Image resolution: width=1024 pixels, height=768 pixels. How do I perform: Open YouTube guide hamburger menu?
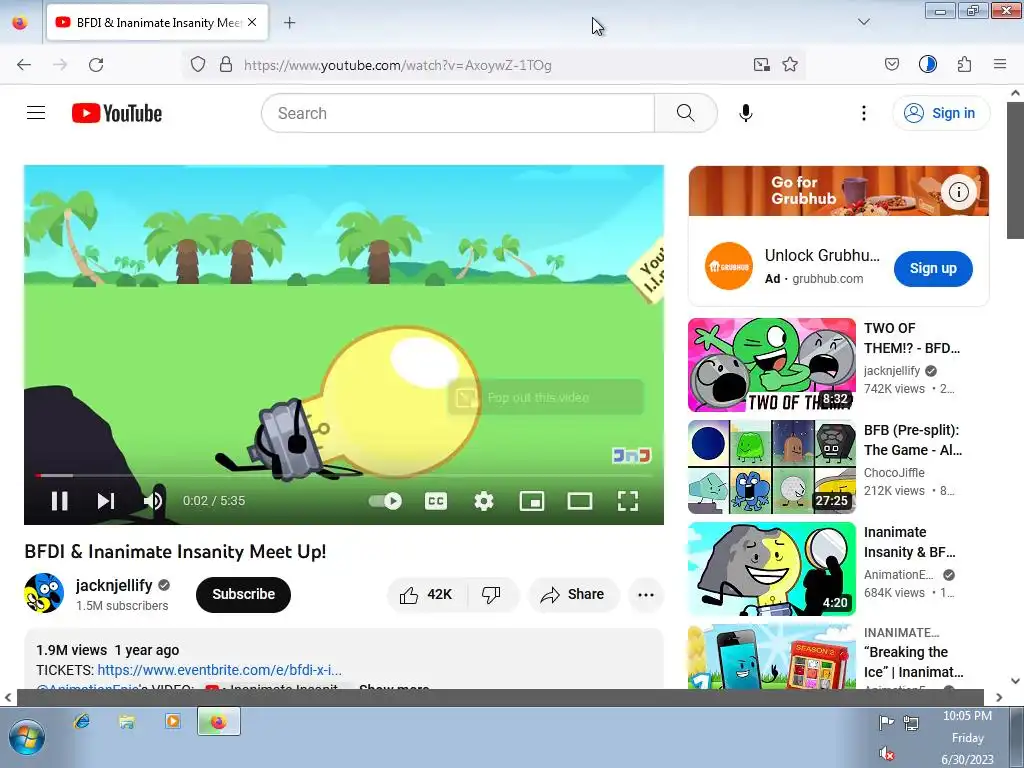click(x=36, y=113)
